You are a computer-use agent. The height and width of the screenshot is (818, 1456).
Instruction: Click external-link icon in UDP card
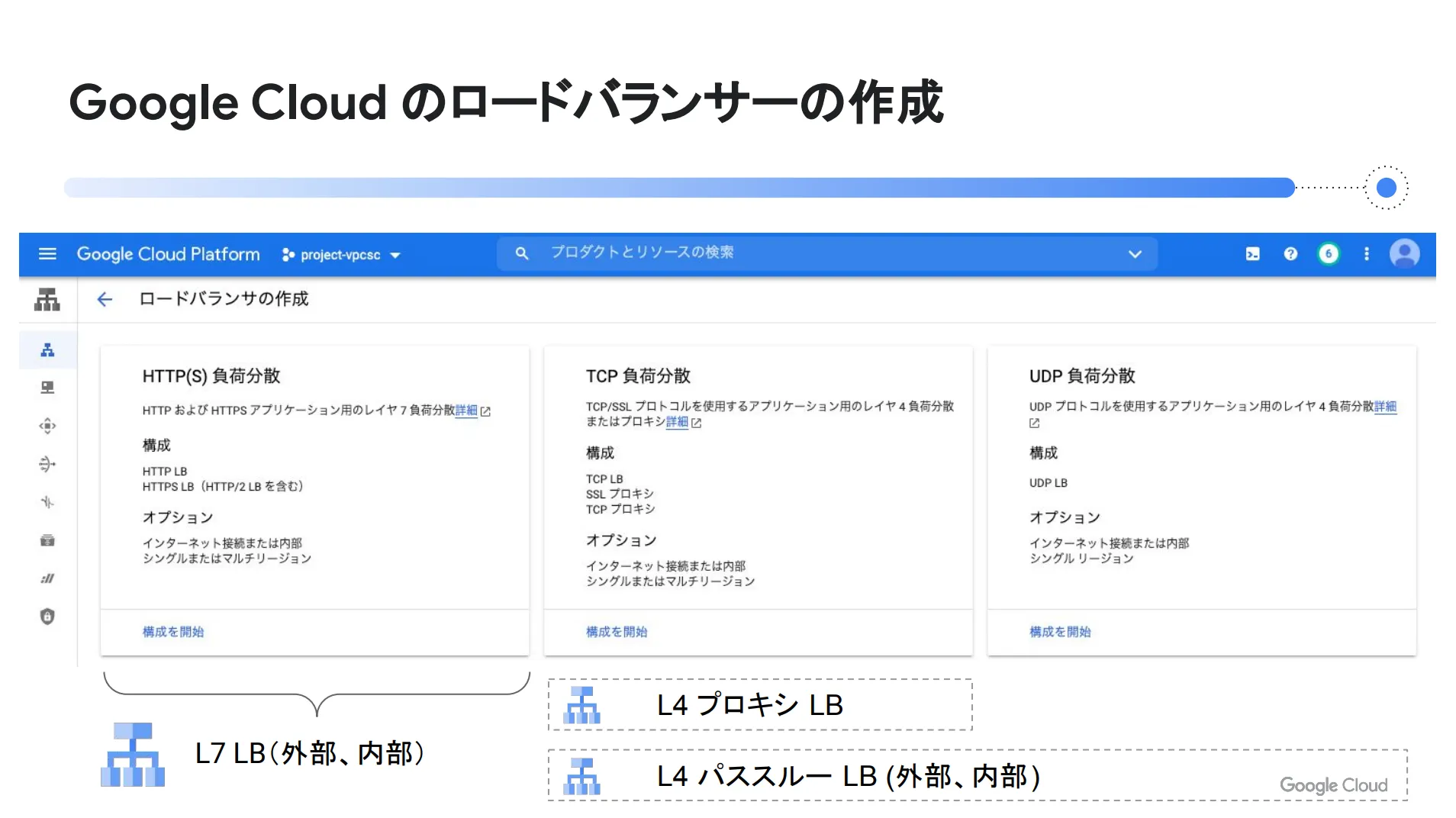[1034, 423]
